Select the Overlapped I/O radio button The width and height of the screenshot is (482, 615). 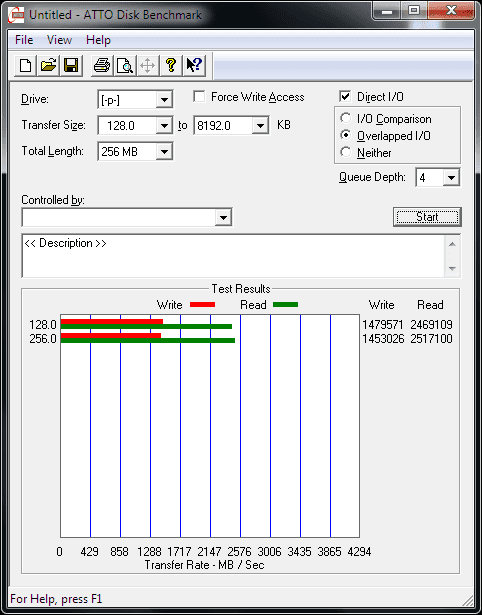(x=346, y=135)
